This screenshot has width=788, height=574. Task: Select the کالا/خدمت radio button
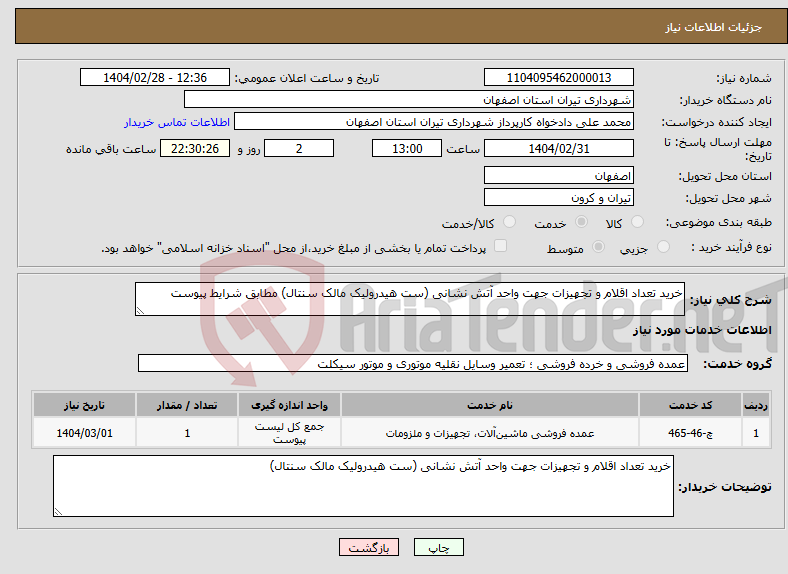tap(509, 222)
